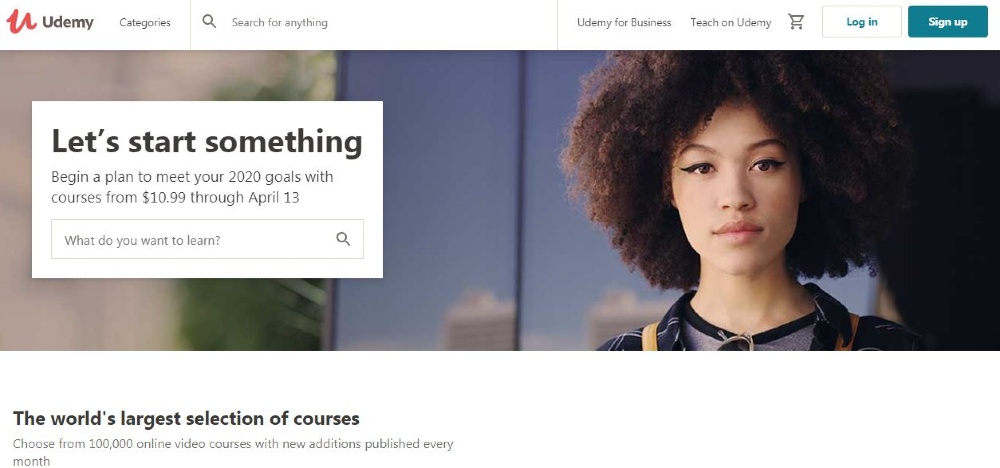Click 'Begin a plan to meet your 2020 goals' line
The height and width of the screenshot is (468, 1000).
click(192, 177)
